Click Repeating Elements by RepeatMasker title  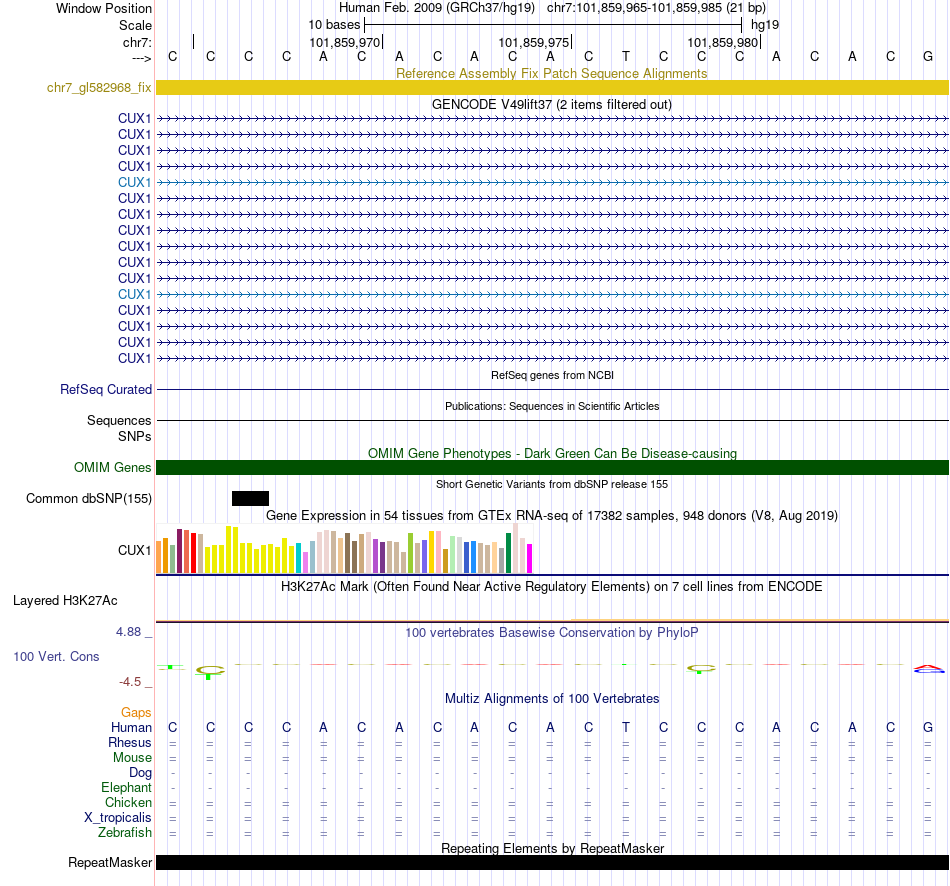553,848
